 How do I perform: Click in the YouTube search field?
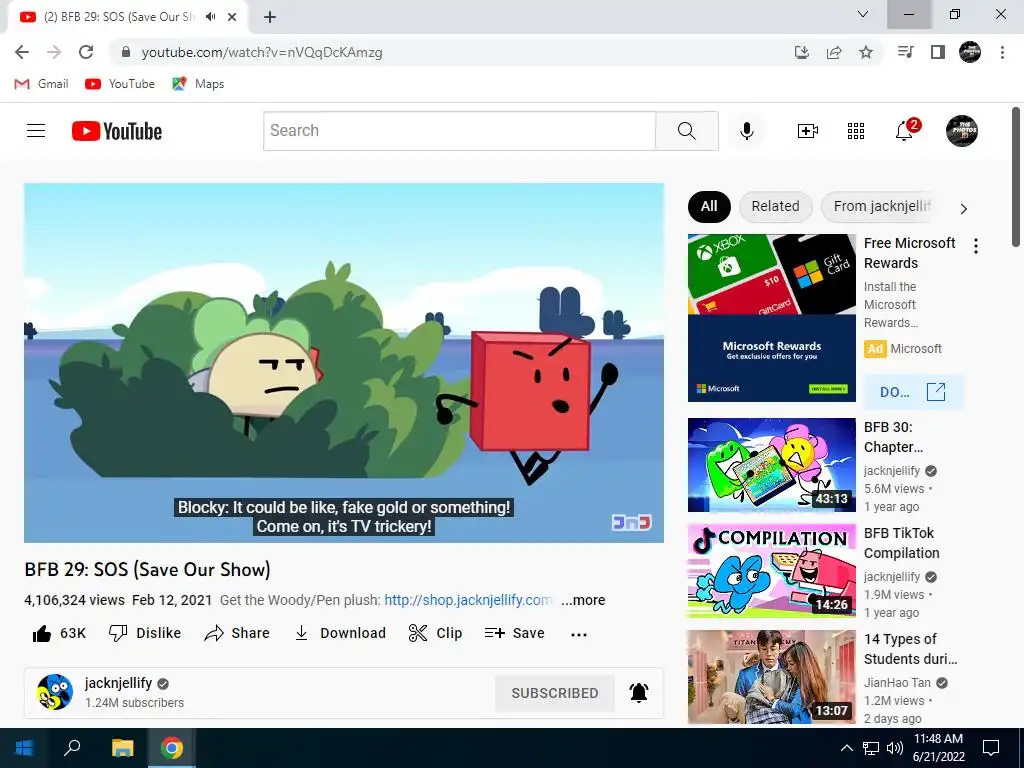[459, 131]
